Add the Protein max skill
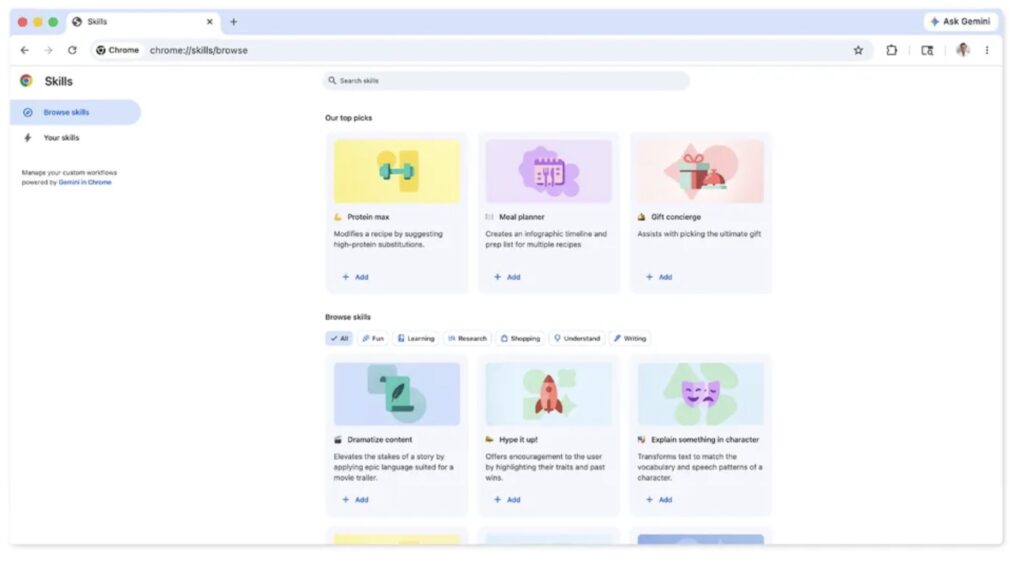The width and height of the screenshot is (1024, 566). (355, 277)
